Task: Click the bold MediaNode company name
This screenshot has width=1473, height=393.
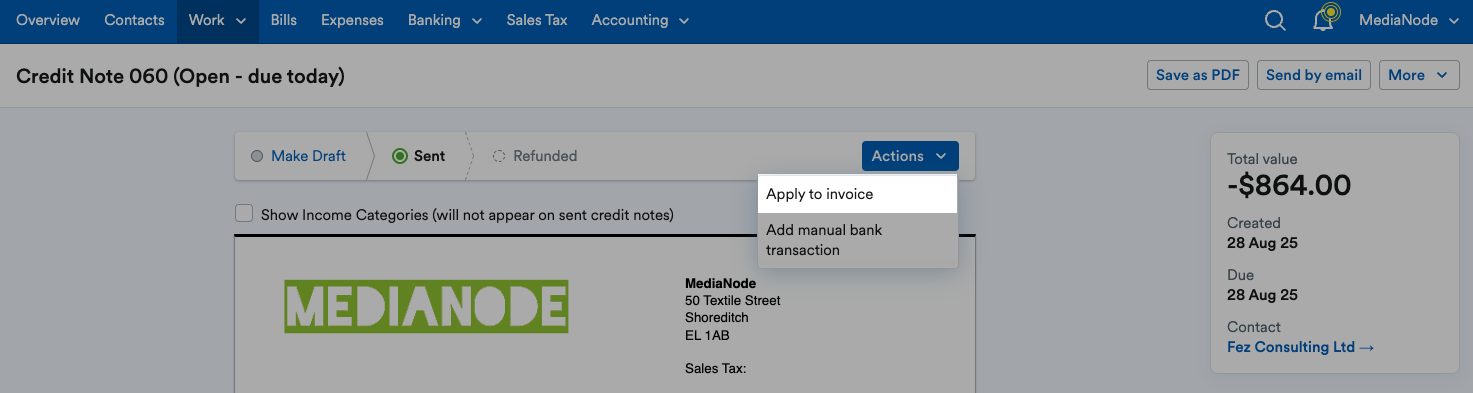Action: click(x=720, y=284)
